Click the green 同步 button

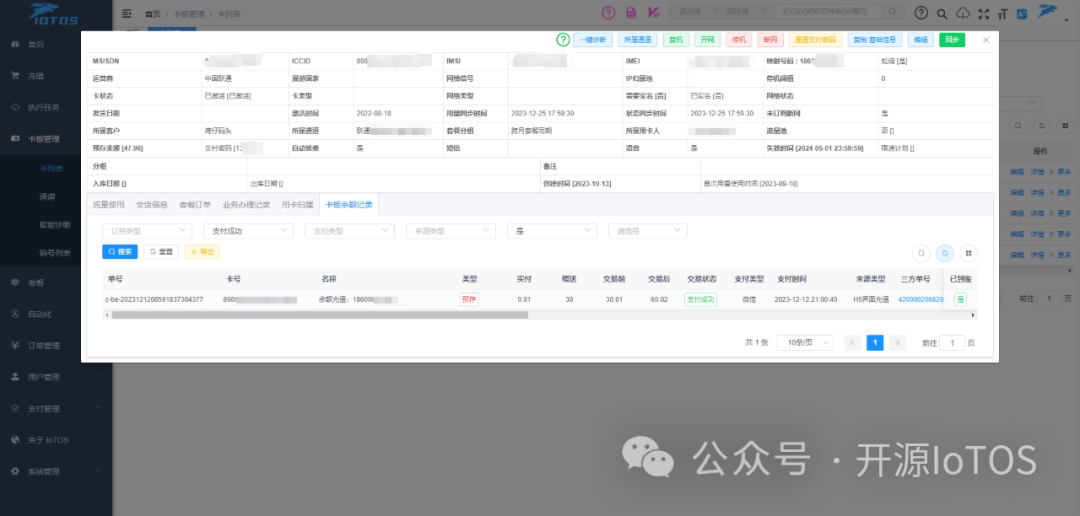(x=952, y=40)
